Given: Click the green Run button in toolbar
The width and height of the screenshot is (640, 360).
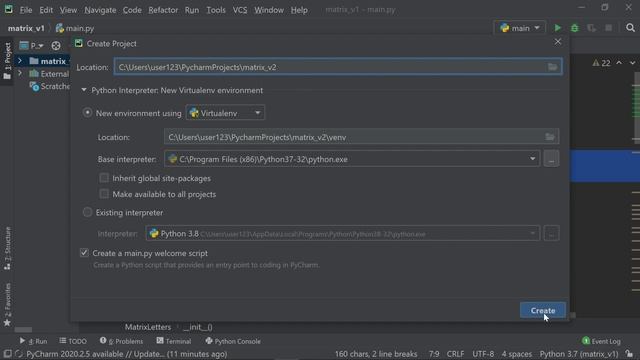Looking at the screenshot, I should (557, 28).
